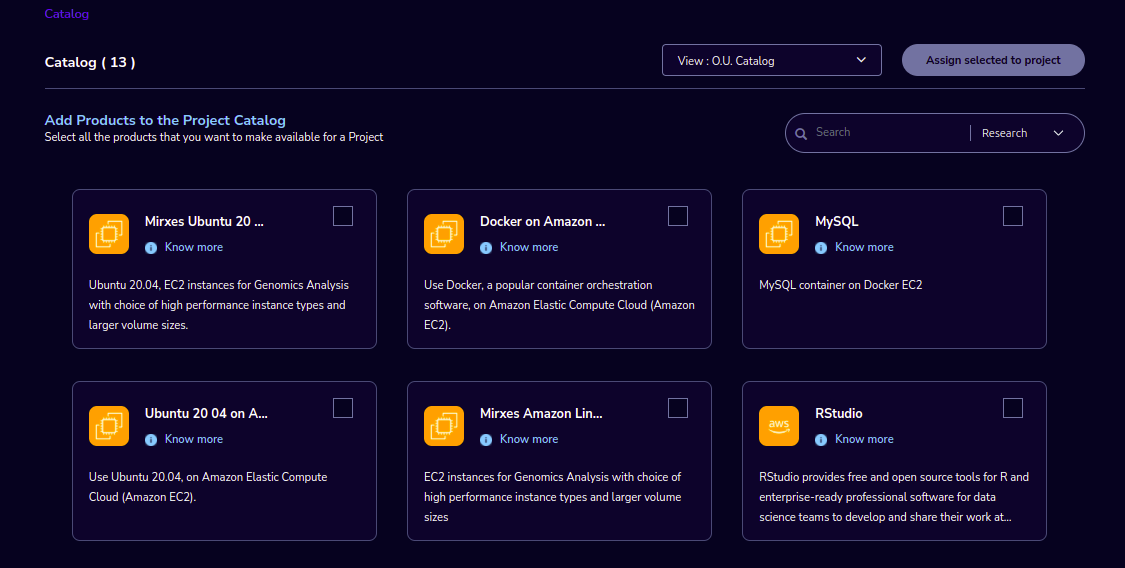Tick the Docker on Amazon checkbox
Viewport: 1125px width, 568px height.
click(x=678, y=216)
